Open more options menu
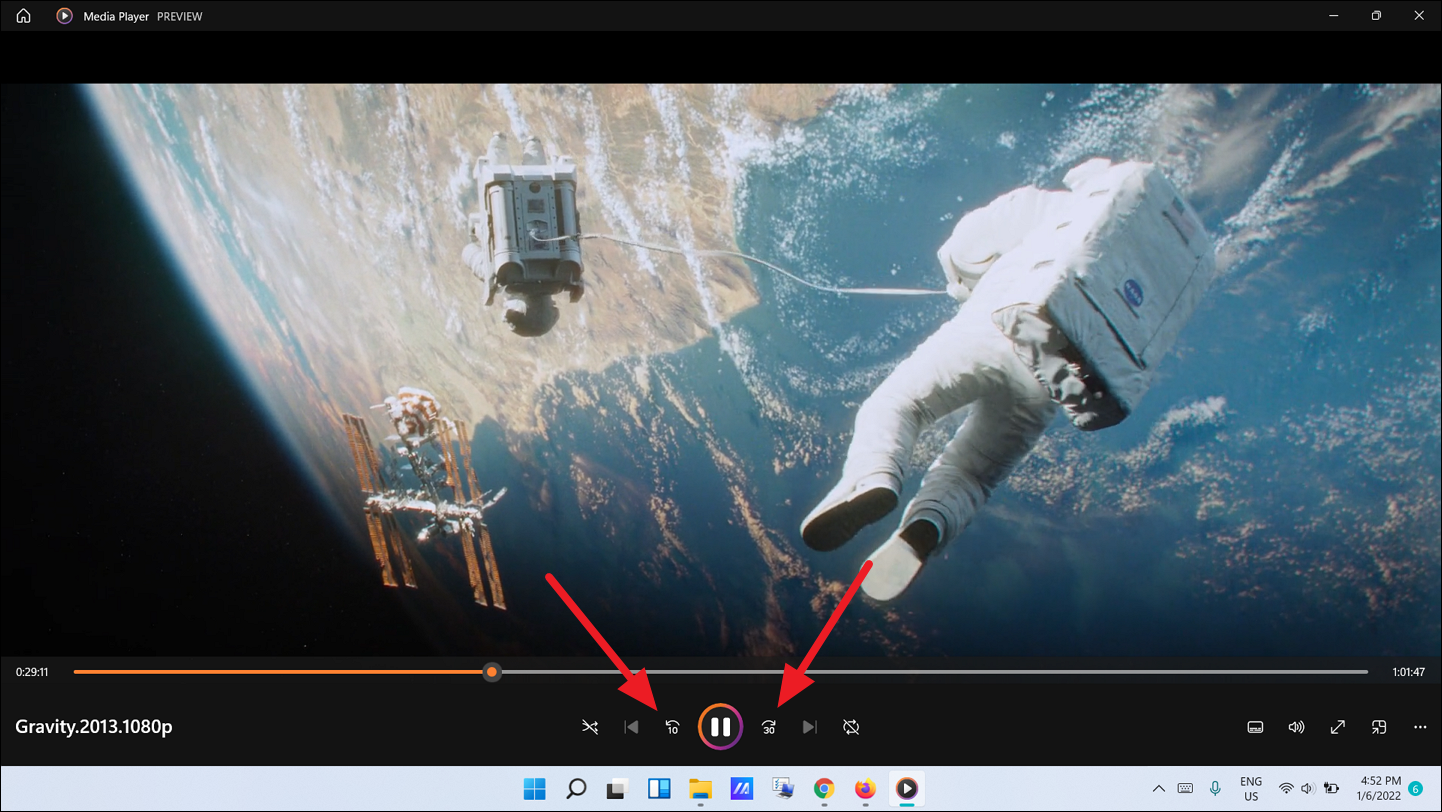Viewport: 1442px width, 812px height. (1420, 727)
